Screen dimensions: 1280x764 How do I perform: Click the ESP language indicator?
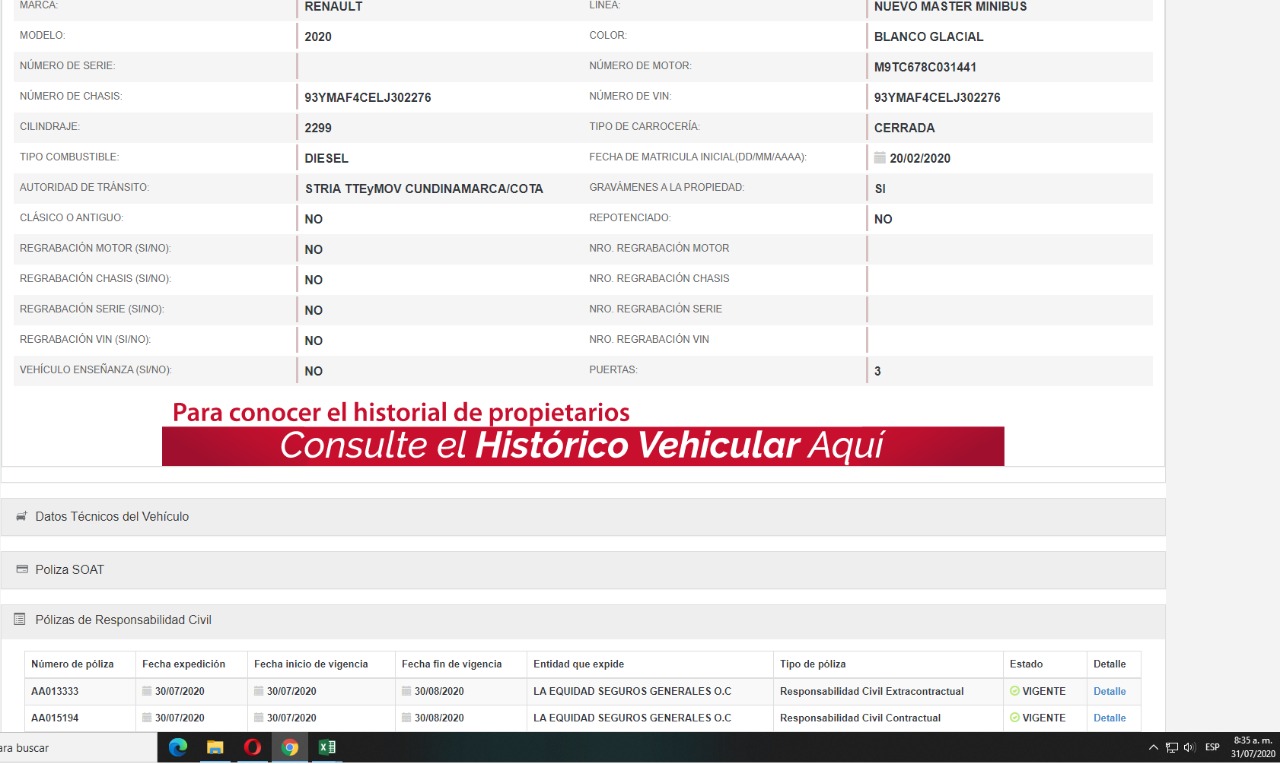[x=1212, y=747]
